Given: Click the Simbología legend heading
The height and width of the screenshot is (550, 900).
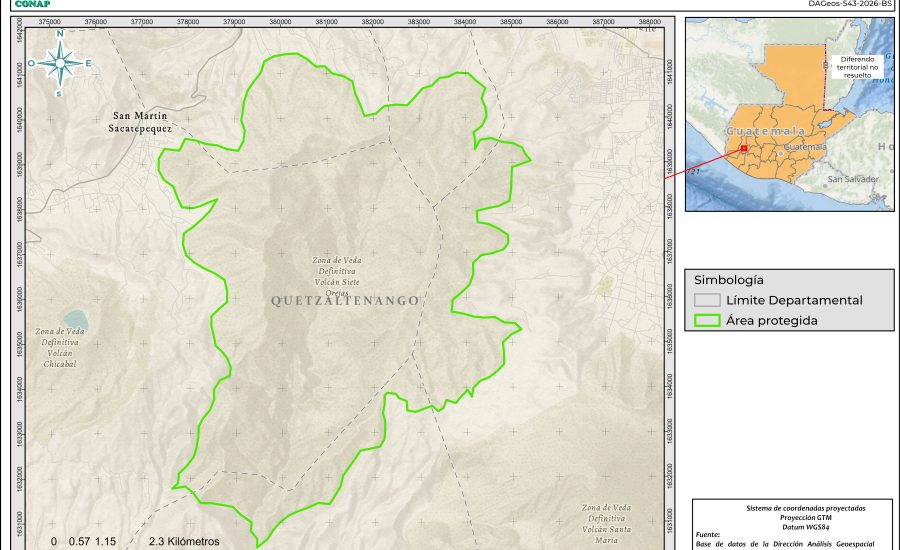Looking at the screenshot, I should (x=729, y=280).
